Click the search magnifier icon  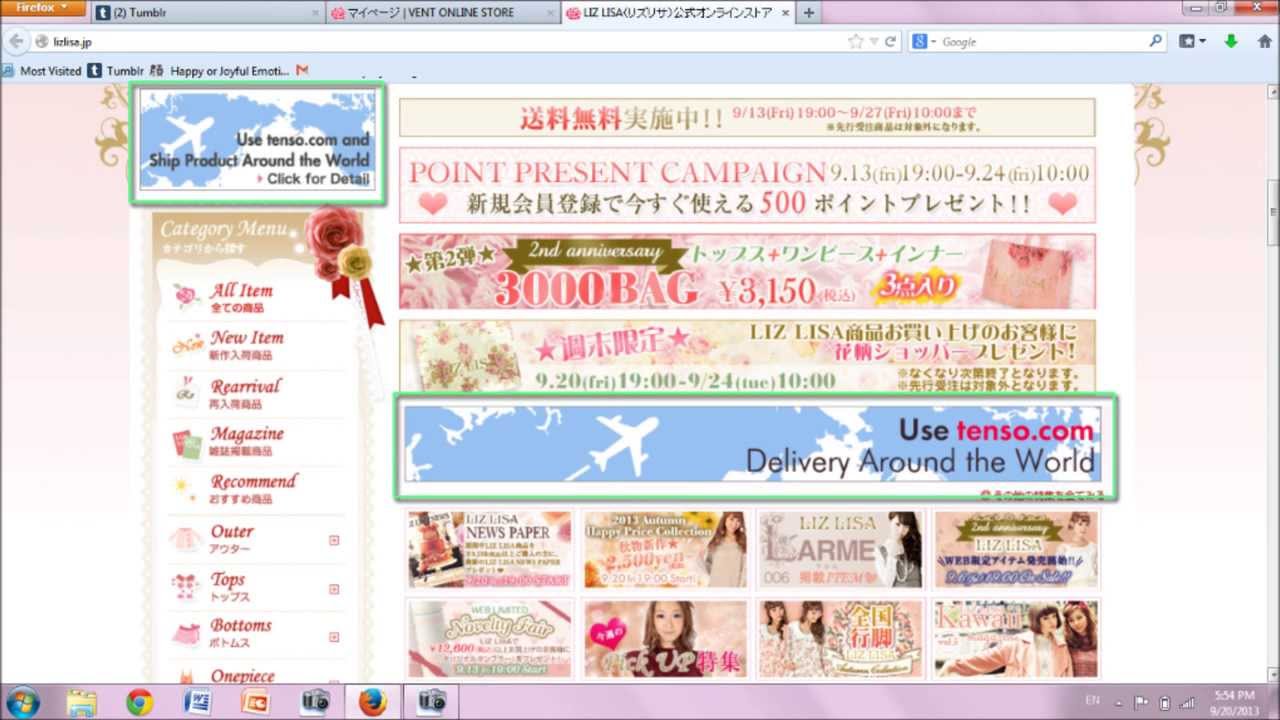[x=1156, y=42]
